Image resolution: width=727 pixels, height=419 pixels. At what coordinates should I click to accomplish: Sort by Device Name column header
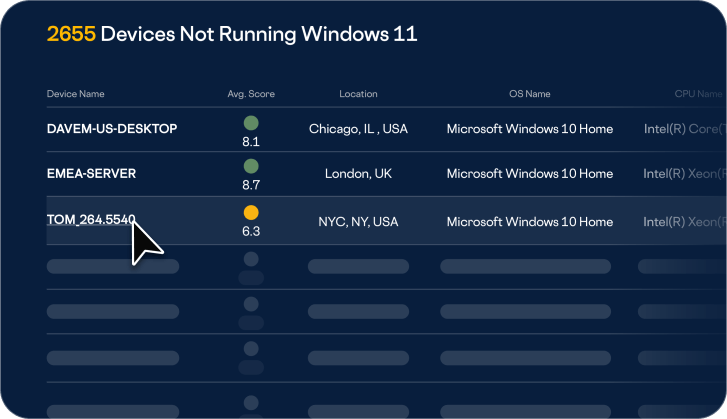75,94
